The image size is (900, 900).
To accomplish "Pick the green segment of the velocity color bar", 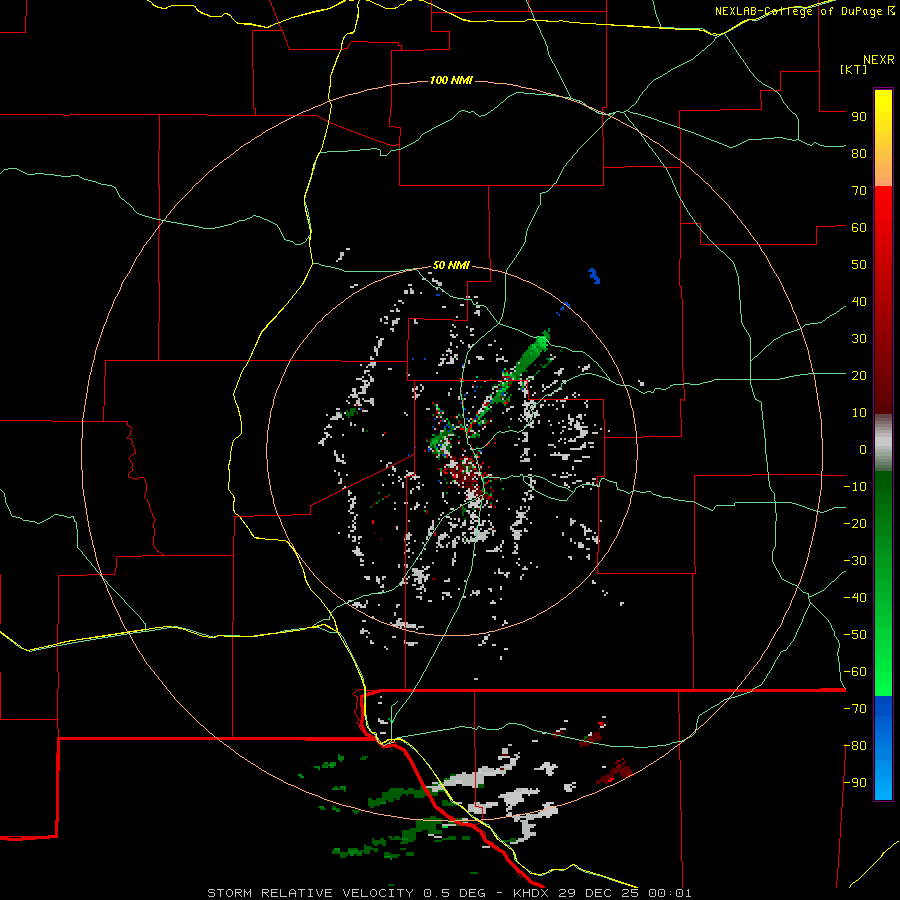I will coord(883,584).
